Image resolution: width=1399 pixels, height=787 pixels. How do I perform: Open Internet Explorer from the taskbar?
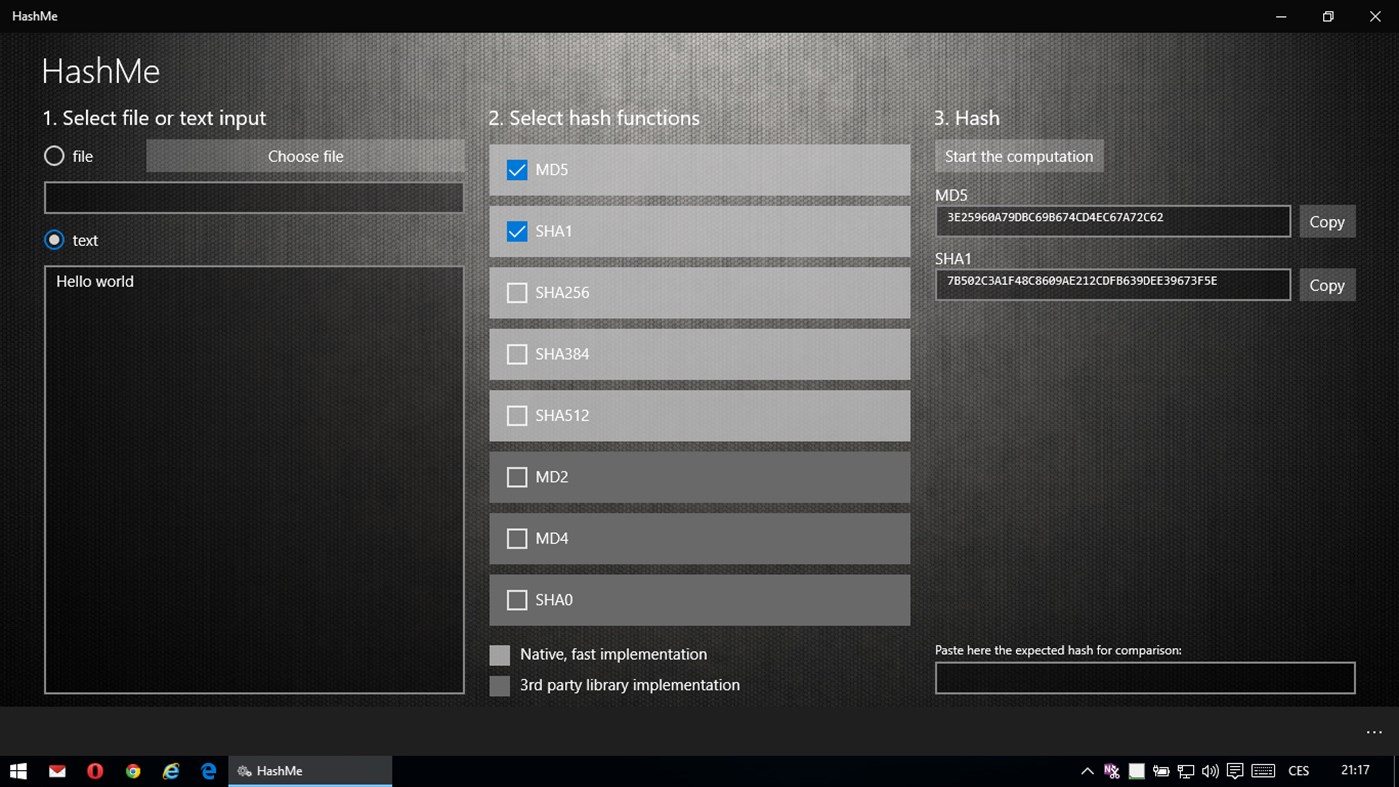[x=170, y=771]
